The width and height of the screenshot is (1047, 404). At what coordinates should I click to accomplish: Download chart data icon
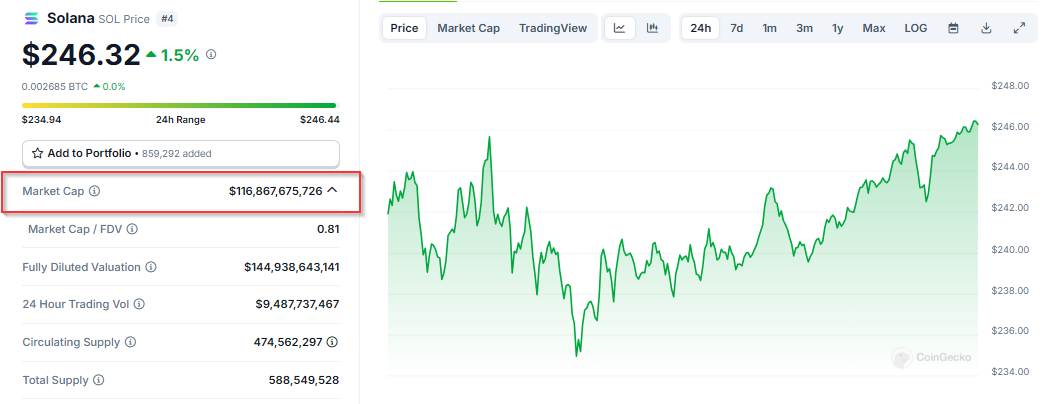986,28
